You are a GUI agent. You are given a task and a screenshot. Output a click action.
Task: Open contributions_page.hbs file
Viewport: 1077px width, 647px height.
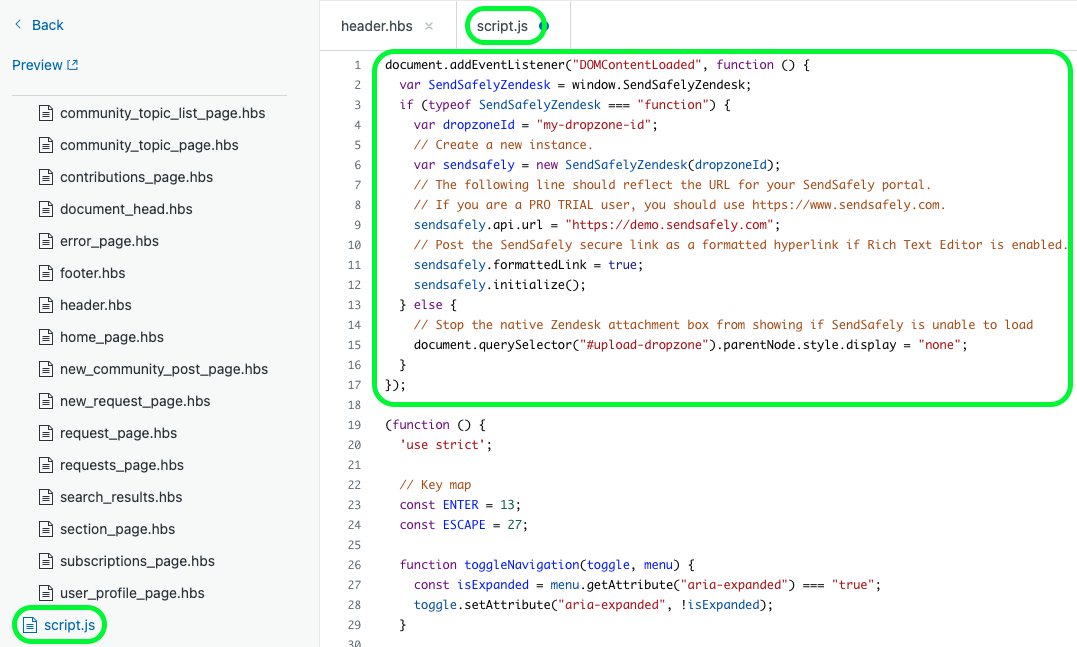point(136,177)
